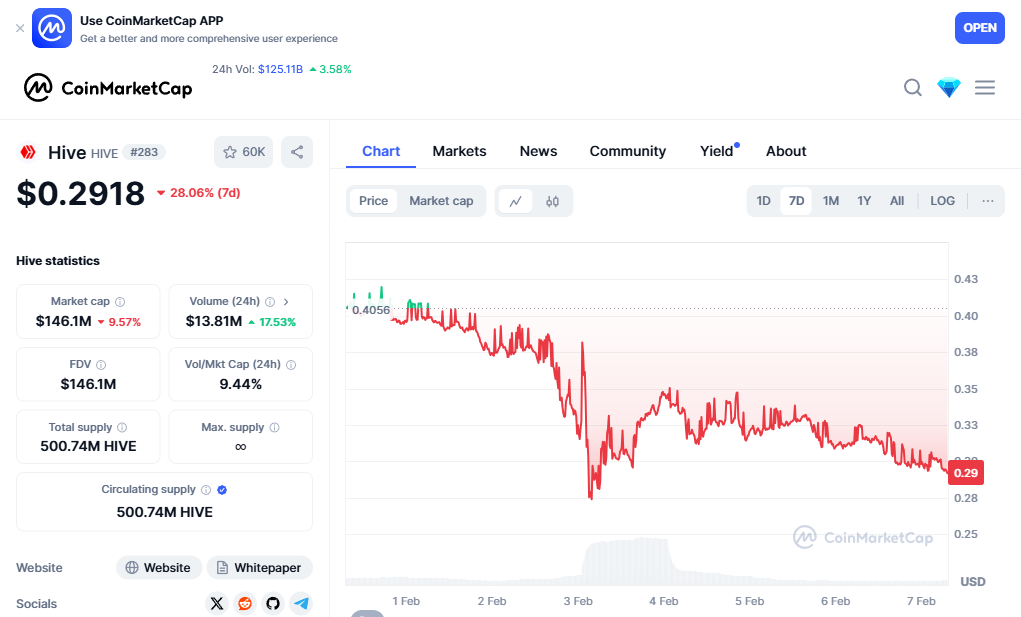Open the Reddit social icon

coord(245,603)
